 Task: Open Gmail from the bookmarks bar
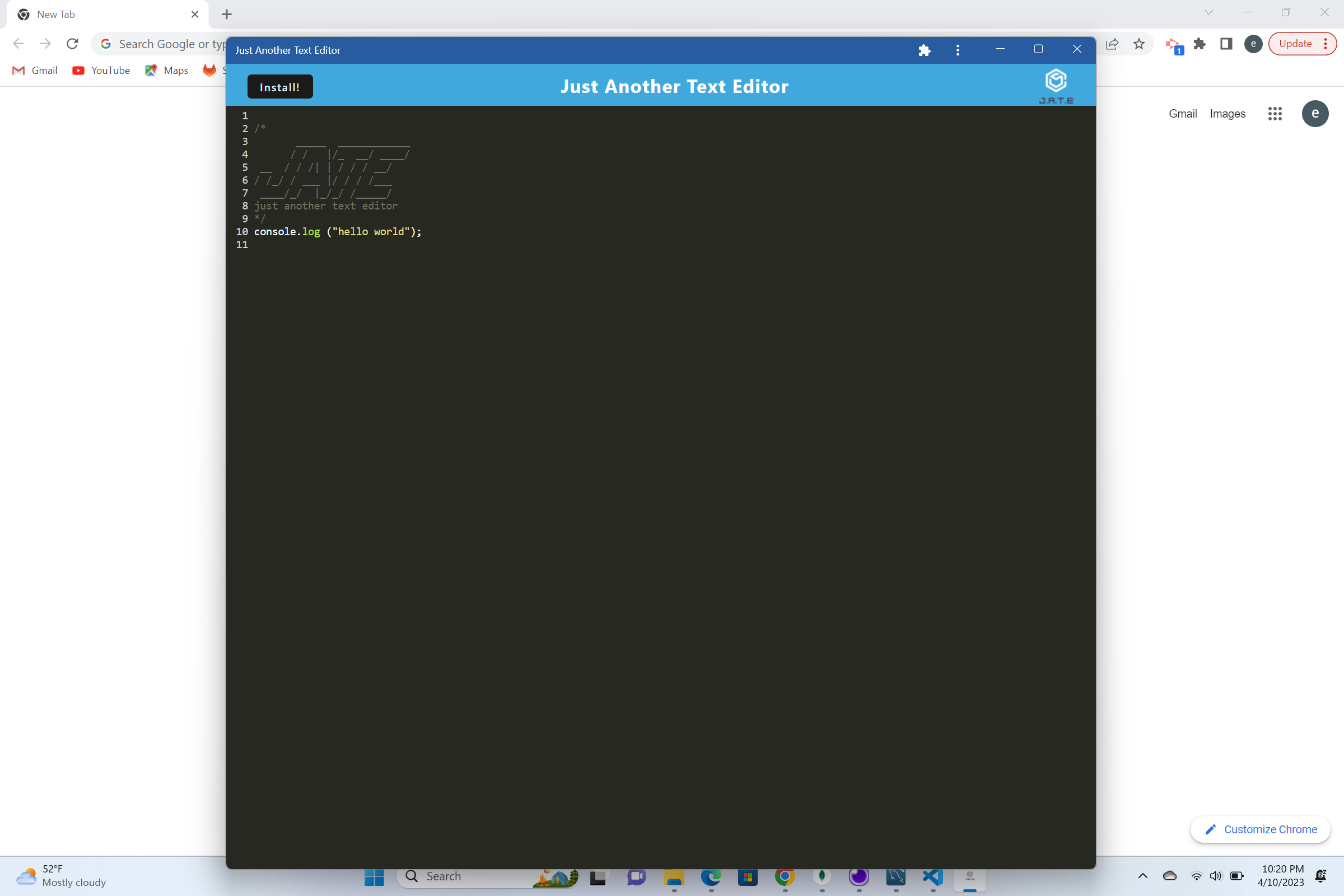[34, 71]
